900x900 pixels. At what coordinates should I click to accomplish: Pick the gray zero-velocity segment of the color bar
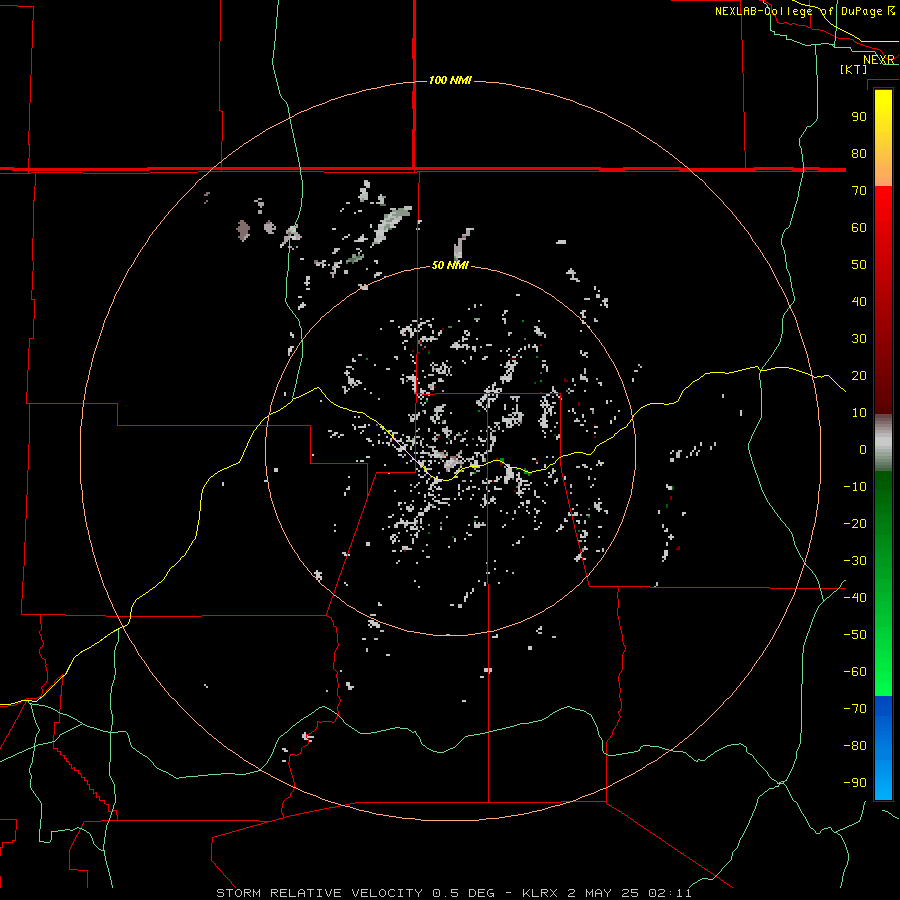[883, 443]
